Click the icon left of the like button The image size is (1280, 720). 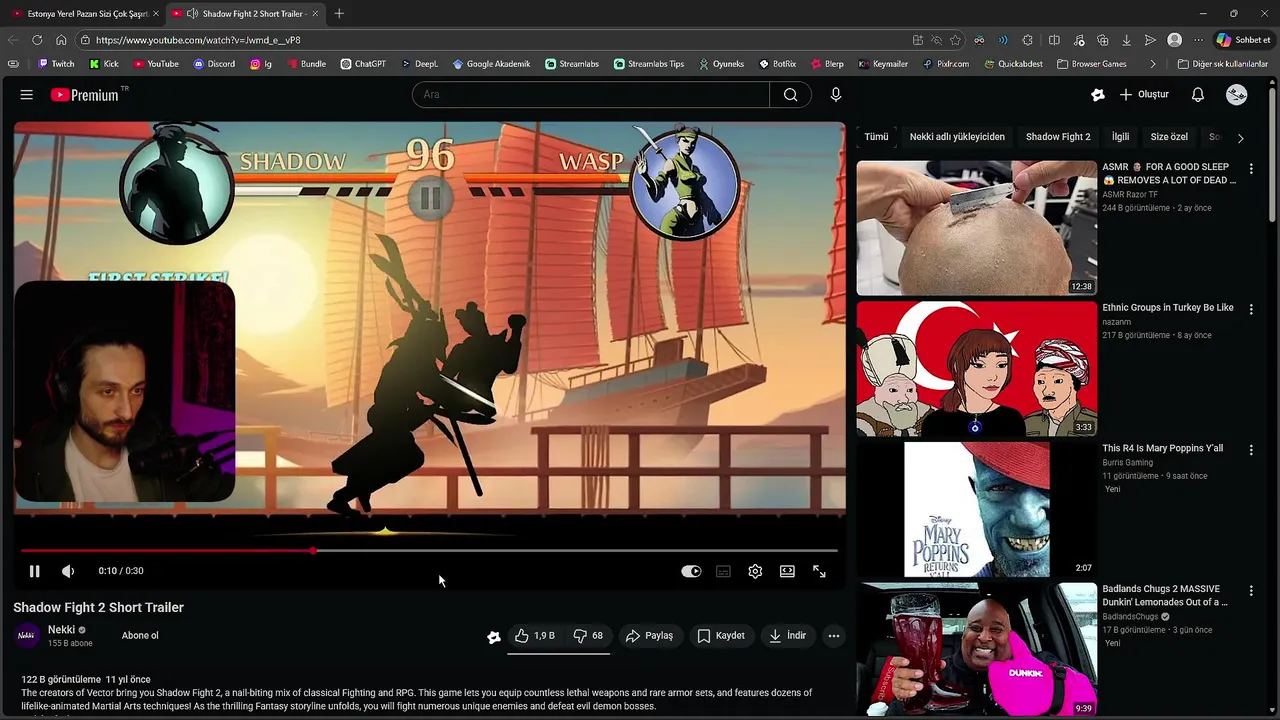click(x=494, y=637)
